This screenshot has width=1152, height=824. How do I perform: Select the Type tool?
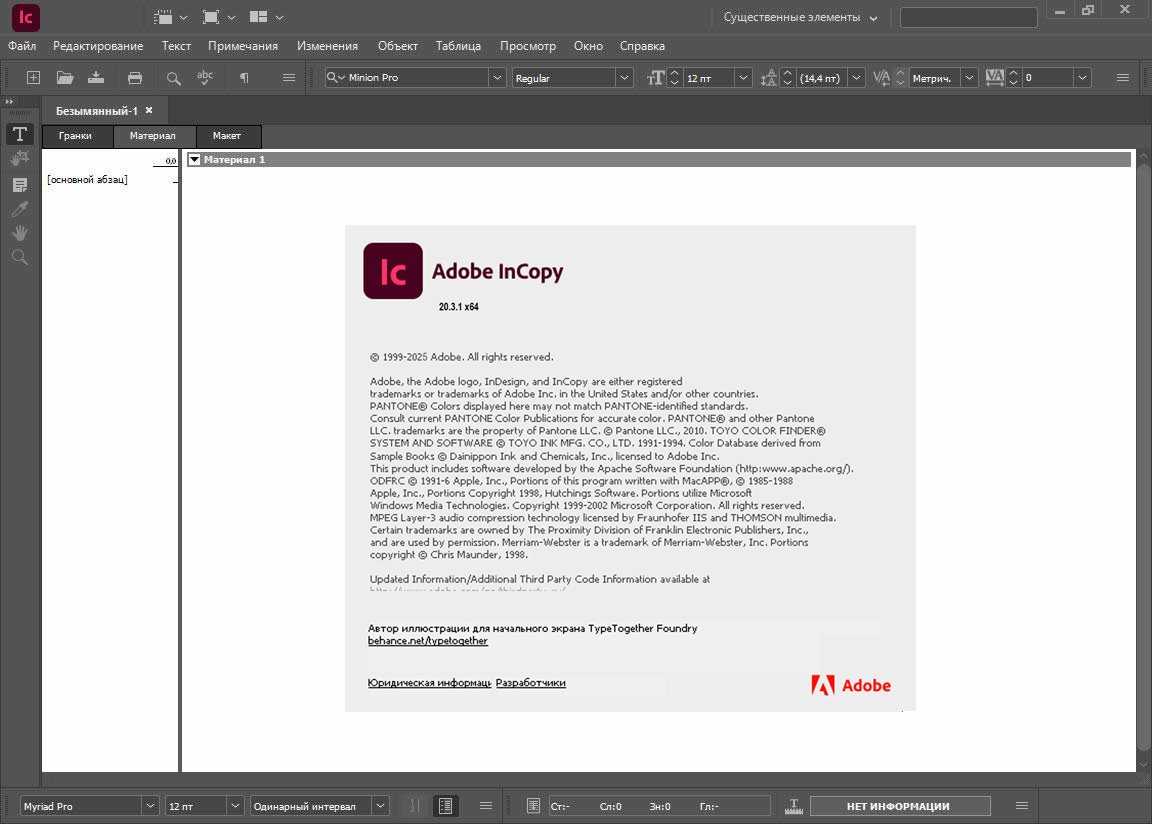(x=20, y=134)
